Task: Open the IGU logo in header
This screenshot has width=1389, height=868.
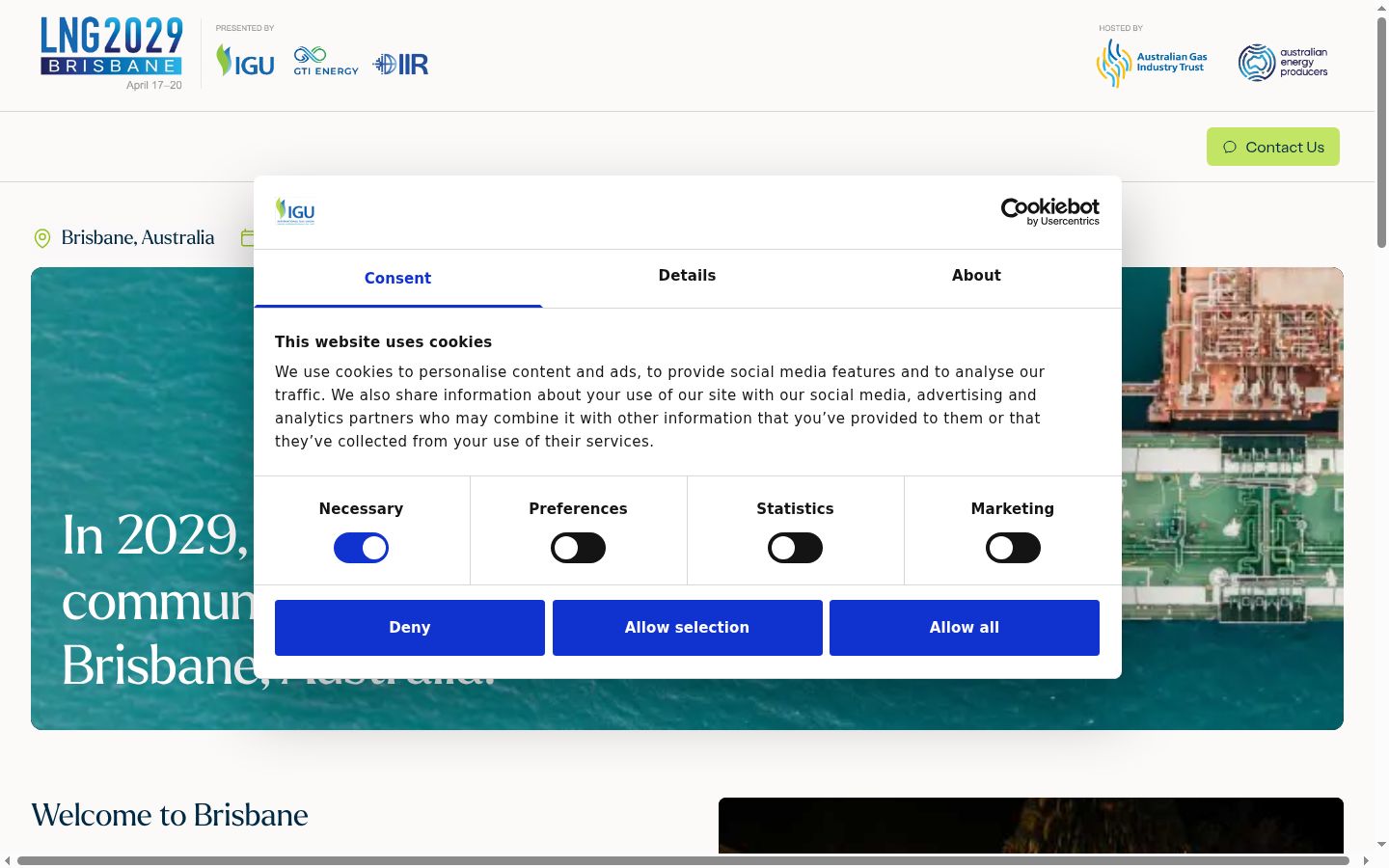Action: 245,62
